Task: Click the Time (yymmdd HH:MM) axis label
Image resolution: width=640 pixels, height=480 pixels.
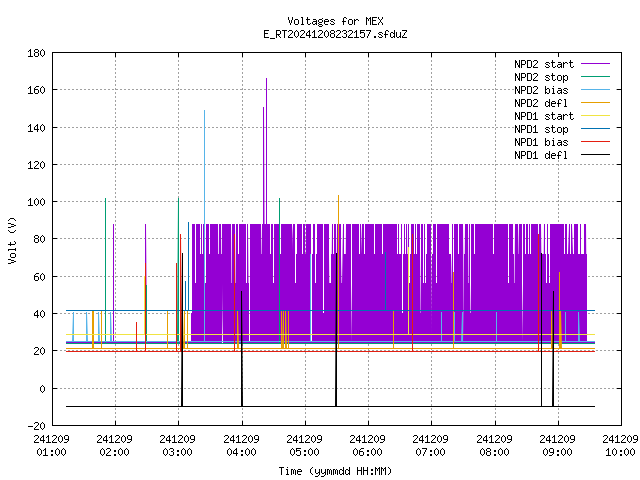Action: 335,471
